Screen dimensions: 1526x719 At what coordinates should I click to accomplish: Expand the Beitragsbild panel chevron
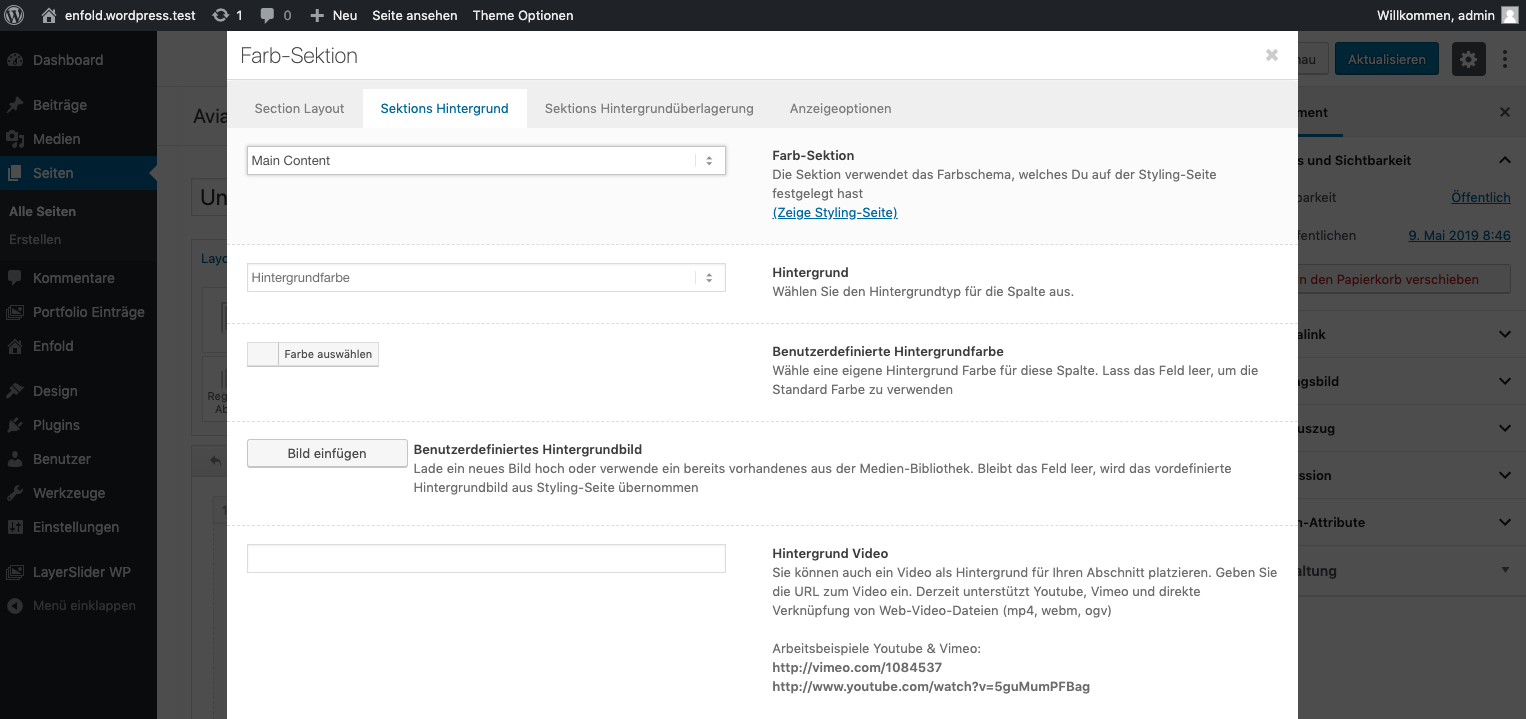point(1505,381)
